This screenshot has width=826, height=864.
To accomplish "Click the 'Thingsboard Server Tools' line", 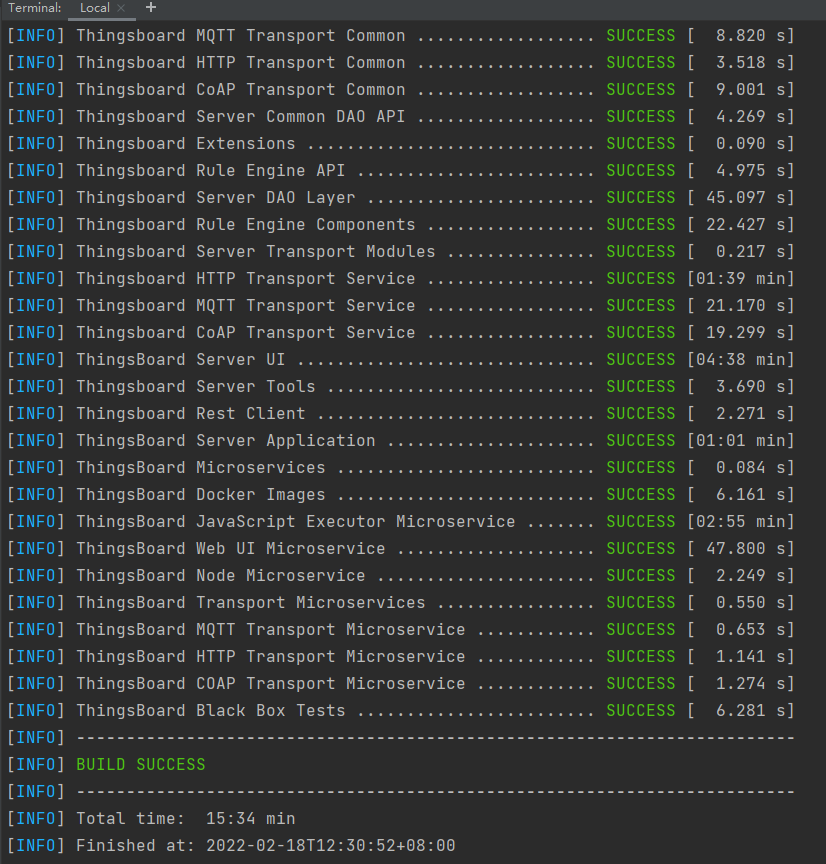I will 401,387.
